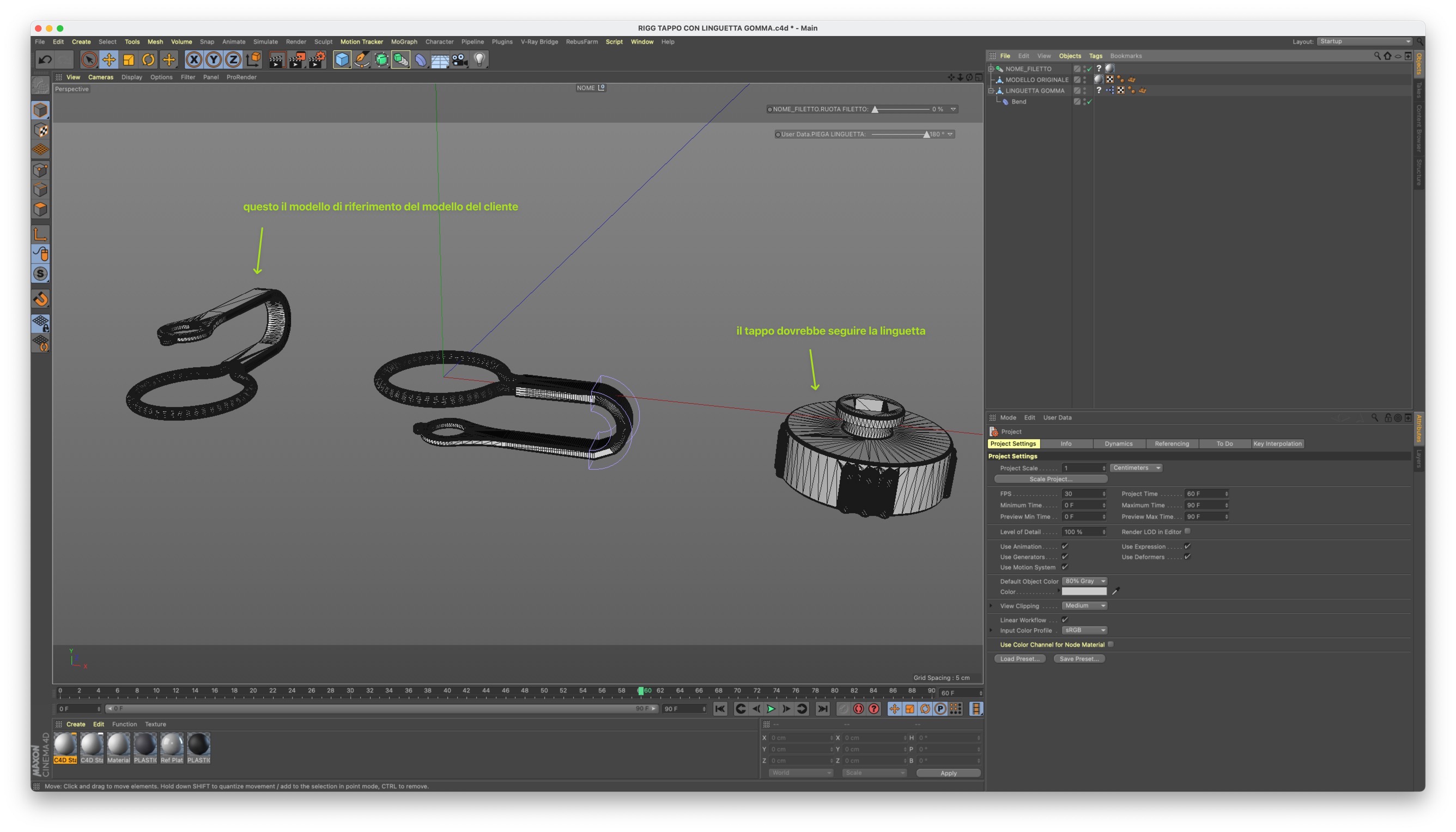Click the Scale Project button
The width and height of the screenshot is (1456, 832).
click(1050, 479)
